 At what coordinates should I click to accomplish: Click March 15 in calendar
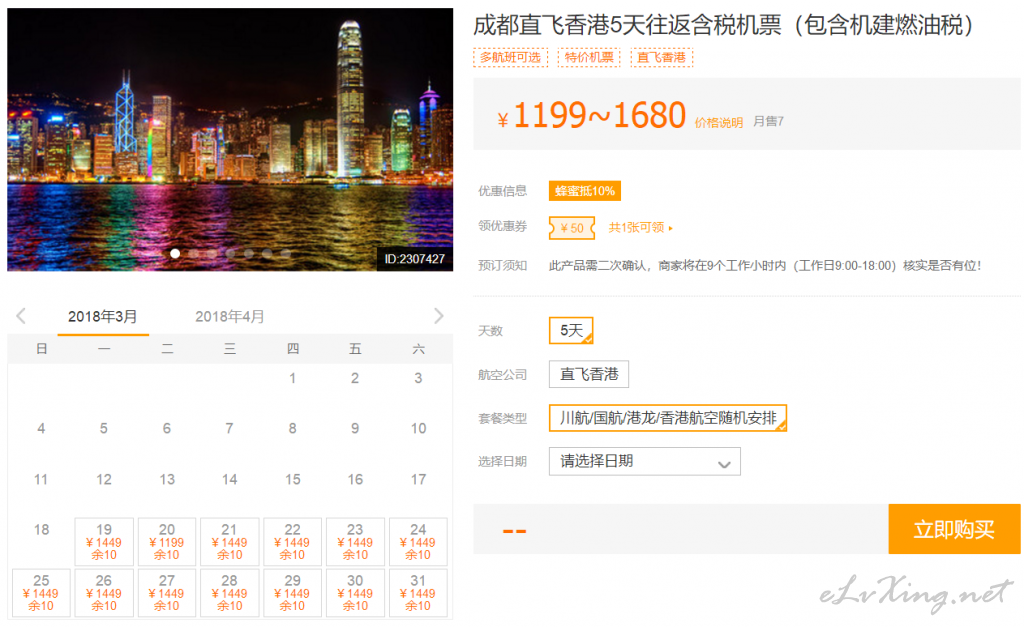tap(293, 479)
